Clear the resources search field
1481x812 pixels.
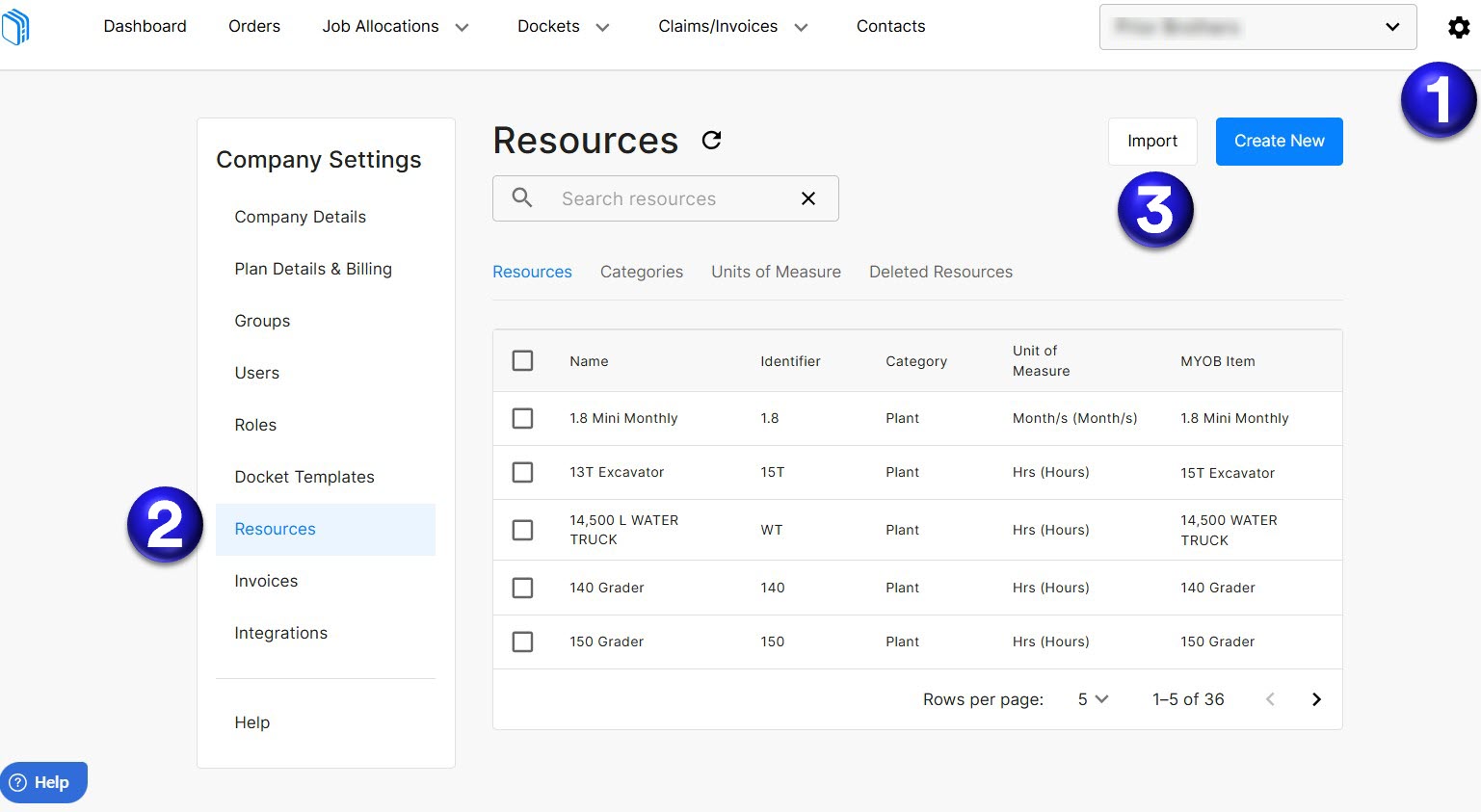(x=807, y=198)
